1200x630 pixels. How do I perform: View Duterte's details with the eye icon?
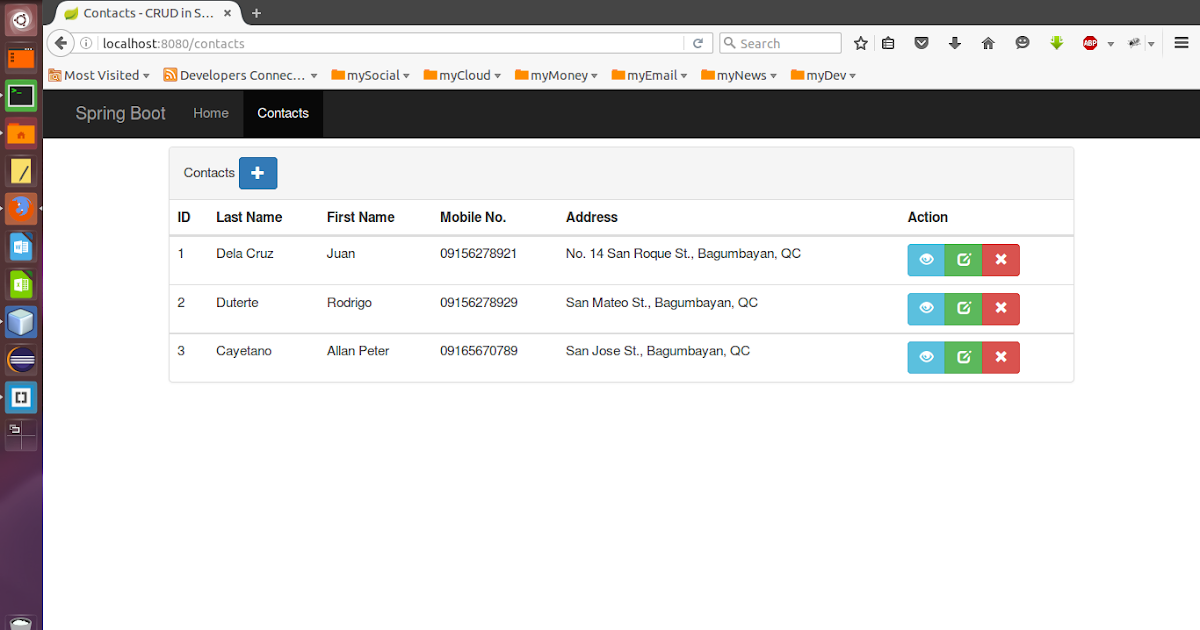(925, 308)
